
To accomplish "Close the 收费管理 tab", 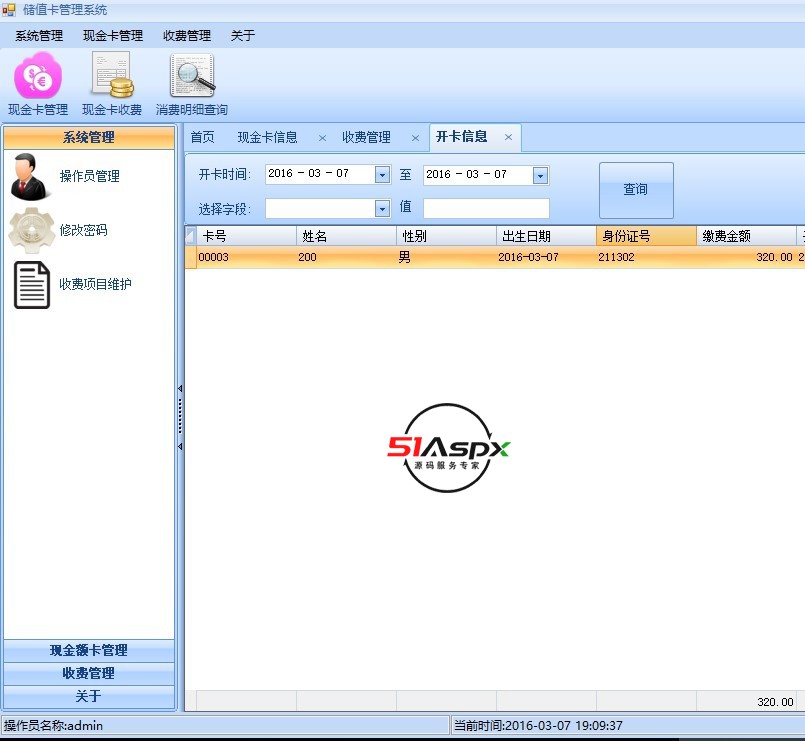I will tap(415, 138).
